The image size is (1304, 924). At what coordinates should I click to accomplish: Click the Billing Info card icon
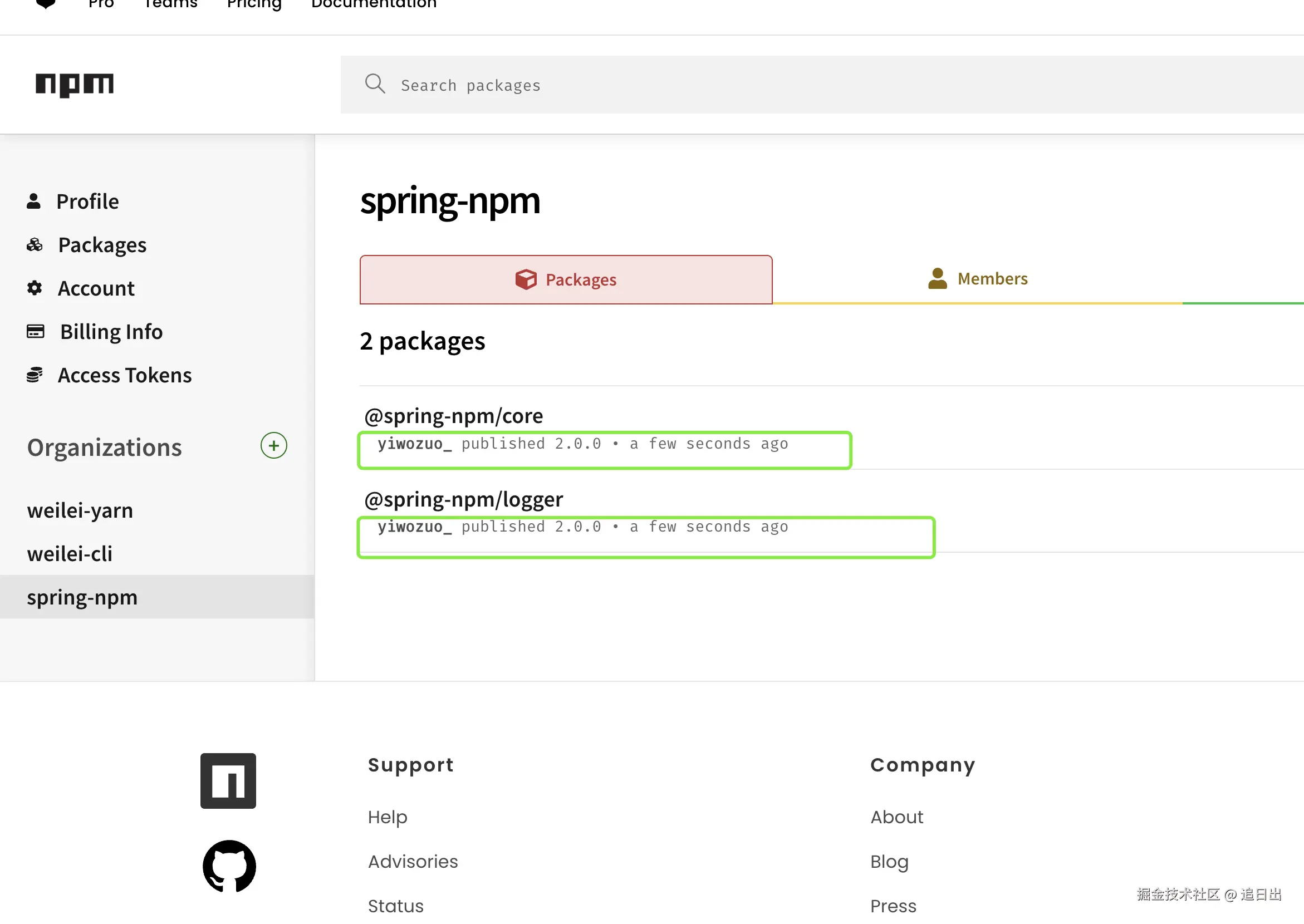35,331
